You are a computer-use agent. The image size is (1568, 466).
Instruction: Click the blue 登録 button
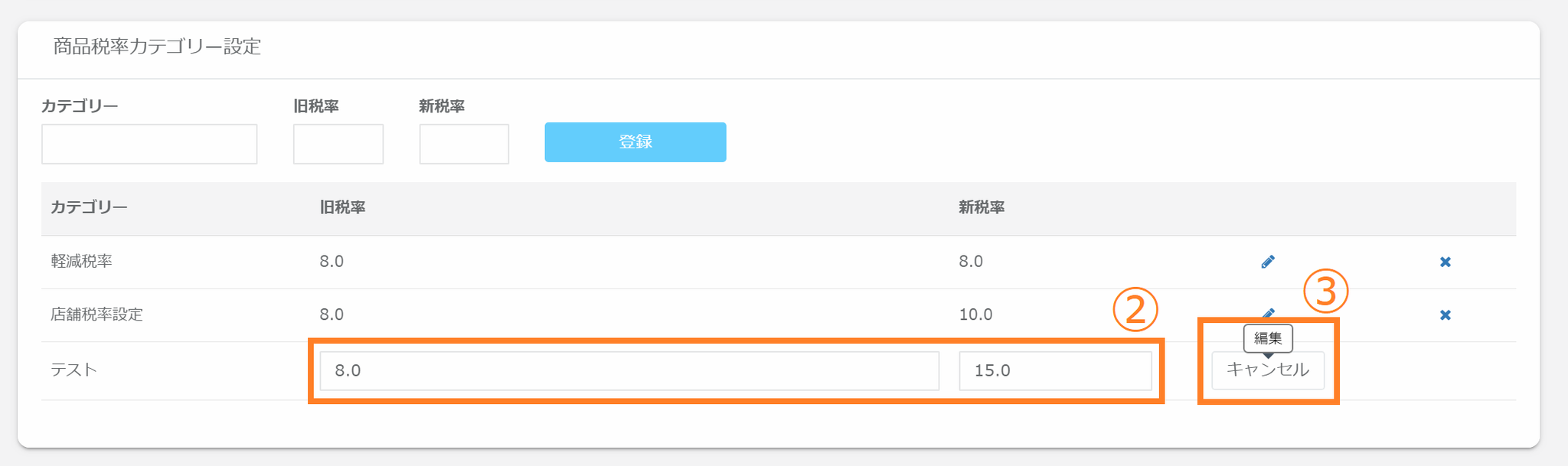[635, 142]
